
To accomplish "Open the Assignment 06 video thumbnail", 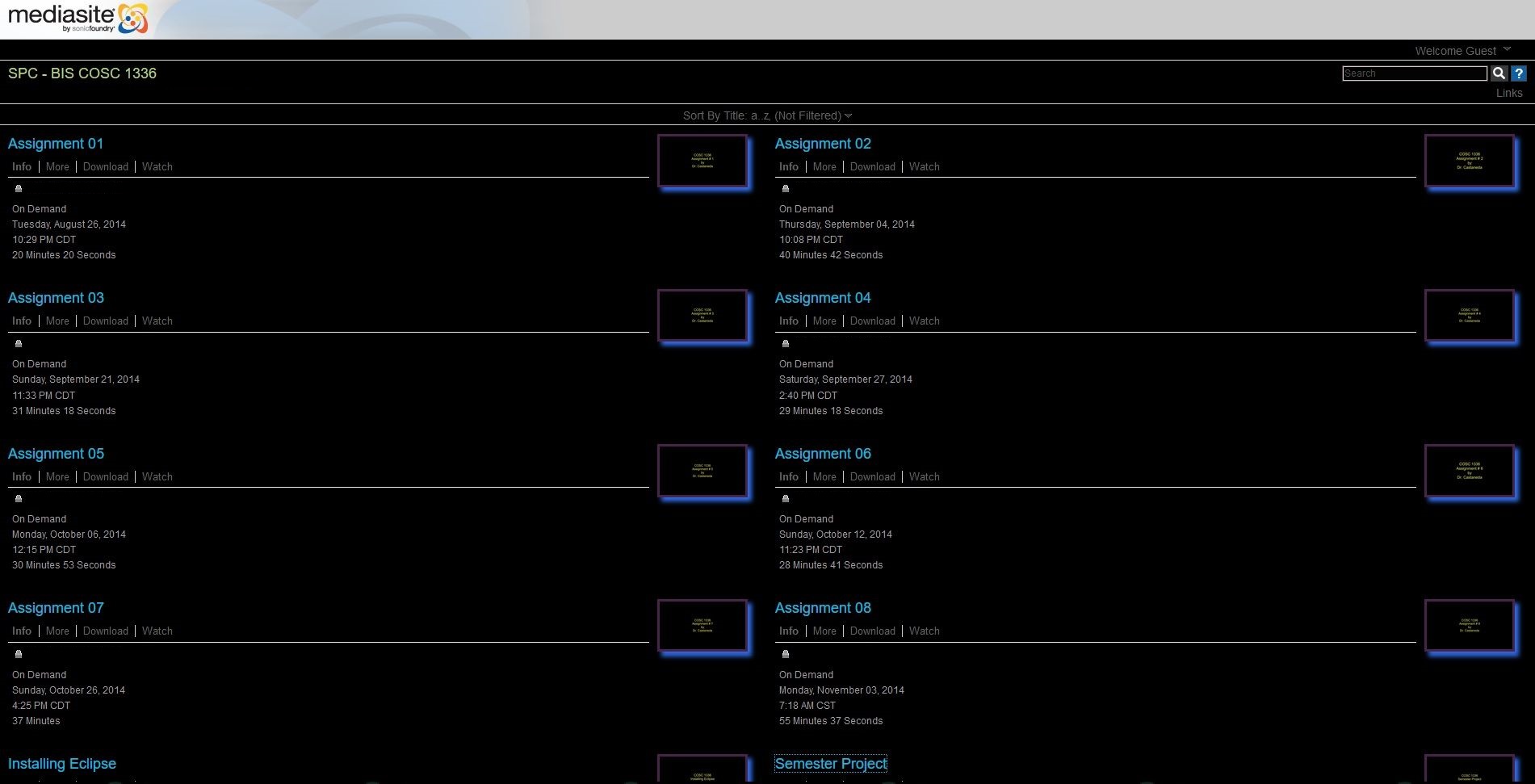I will (1470, 471).
